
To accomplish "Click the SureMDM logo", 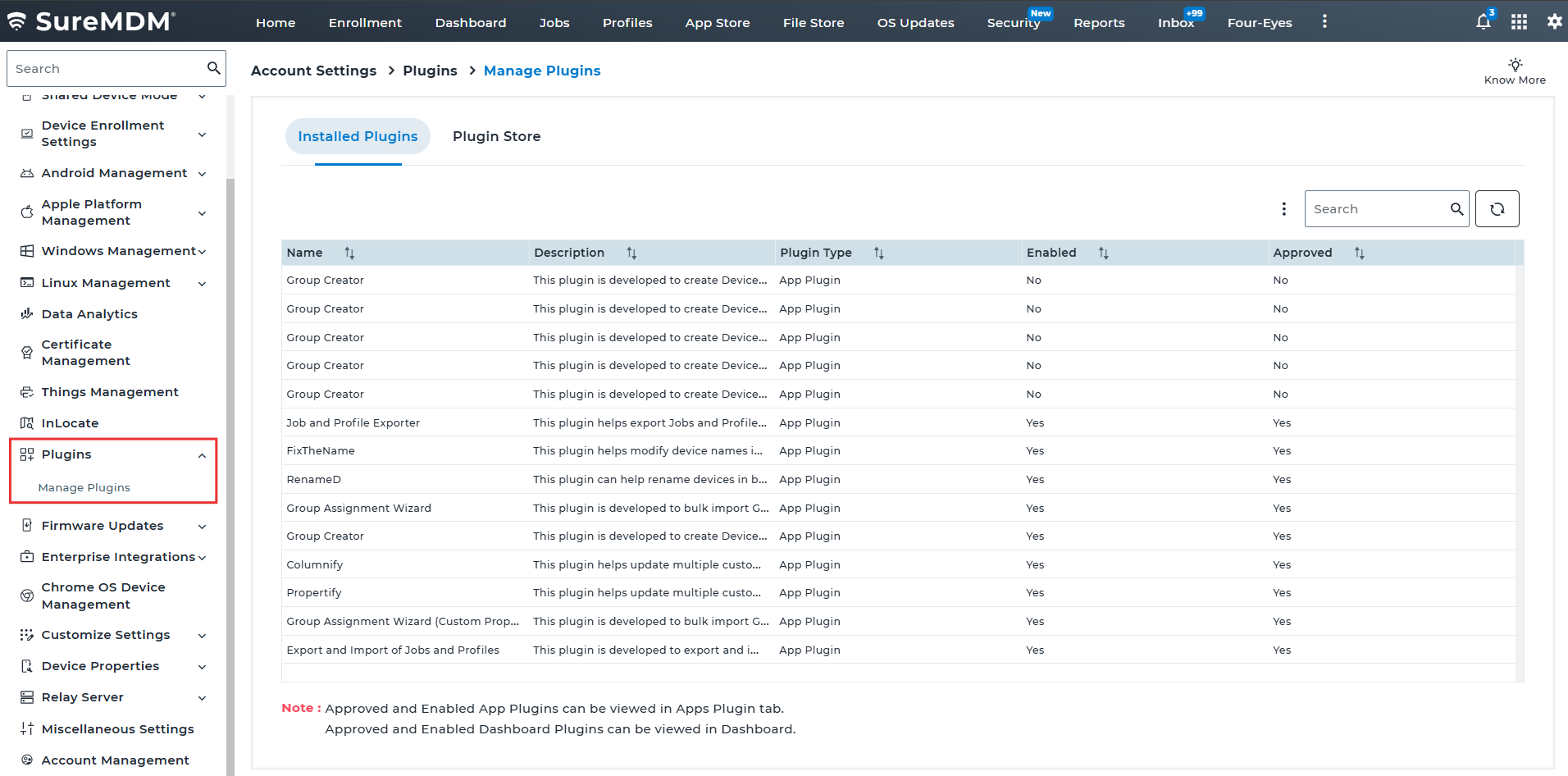I will coord(91,21).
